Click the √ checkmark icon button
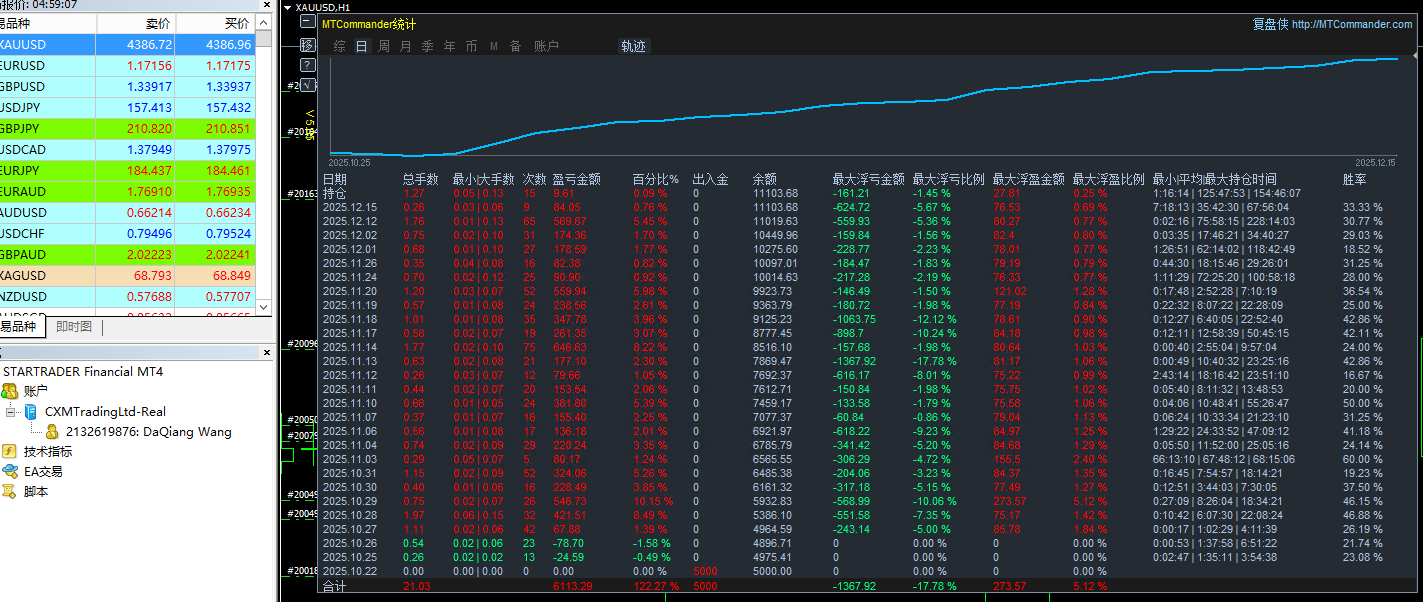The height and width of the screenshot is (602, 1423). click(x=308, y=85)
